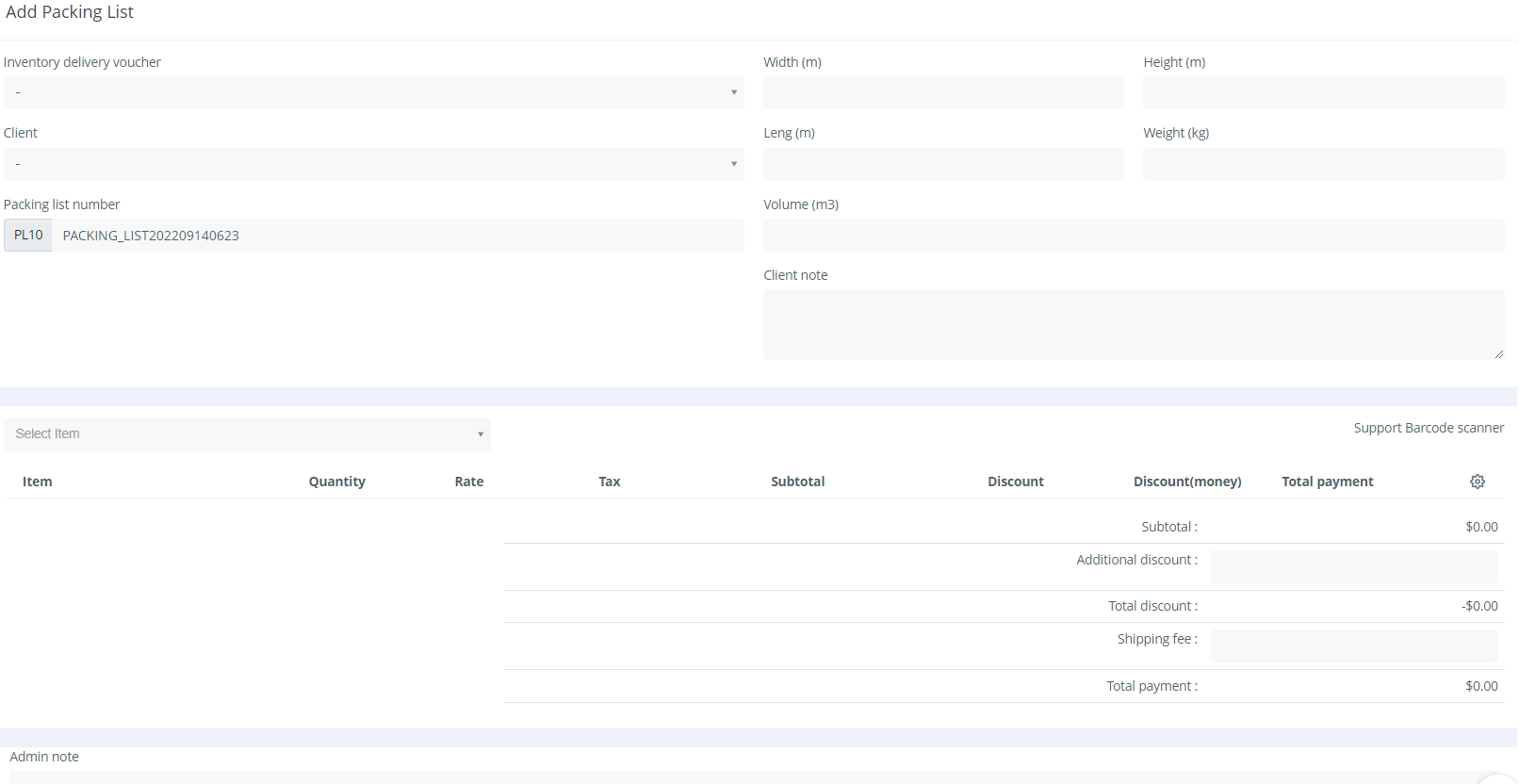Click the Shipping fee input box
Image resolution: width=1519 pixels, height=784 pixels.
(1354, 645)
